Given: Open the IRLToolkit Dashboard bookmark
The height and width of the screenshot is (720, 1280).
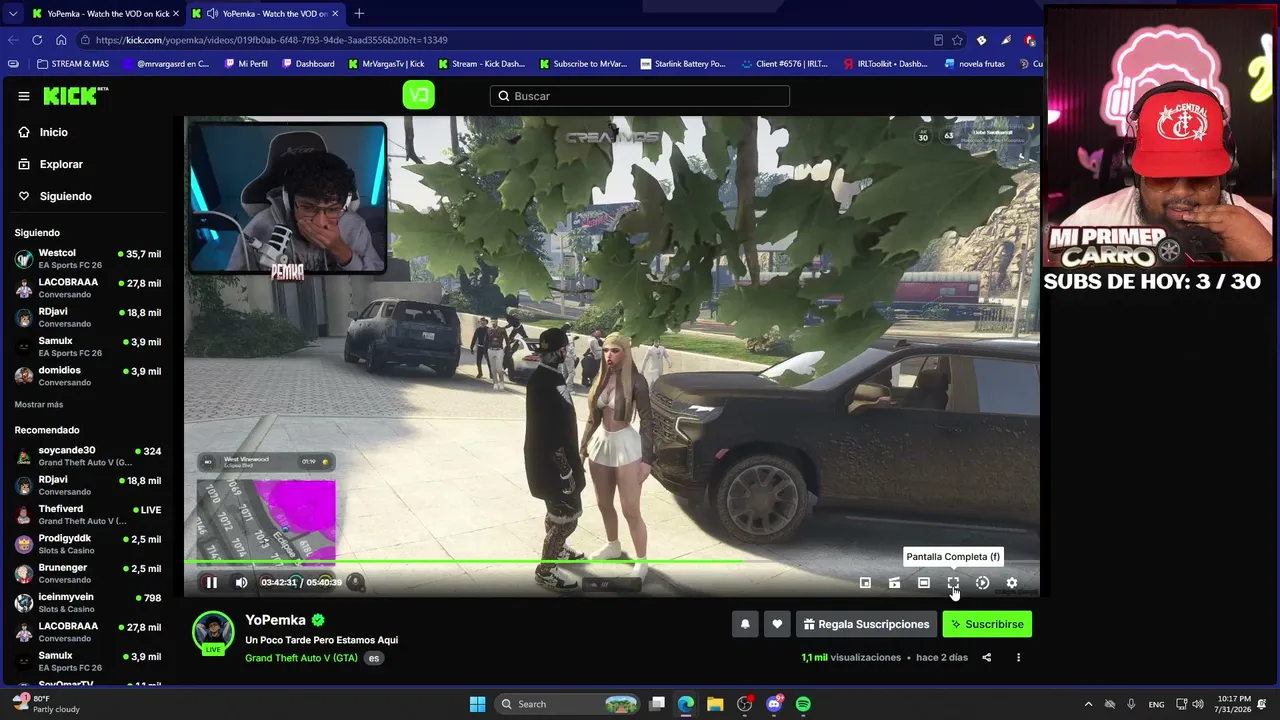Looking at the screenshot, I should [886, 64].
